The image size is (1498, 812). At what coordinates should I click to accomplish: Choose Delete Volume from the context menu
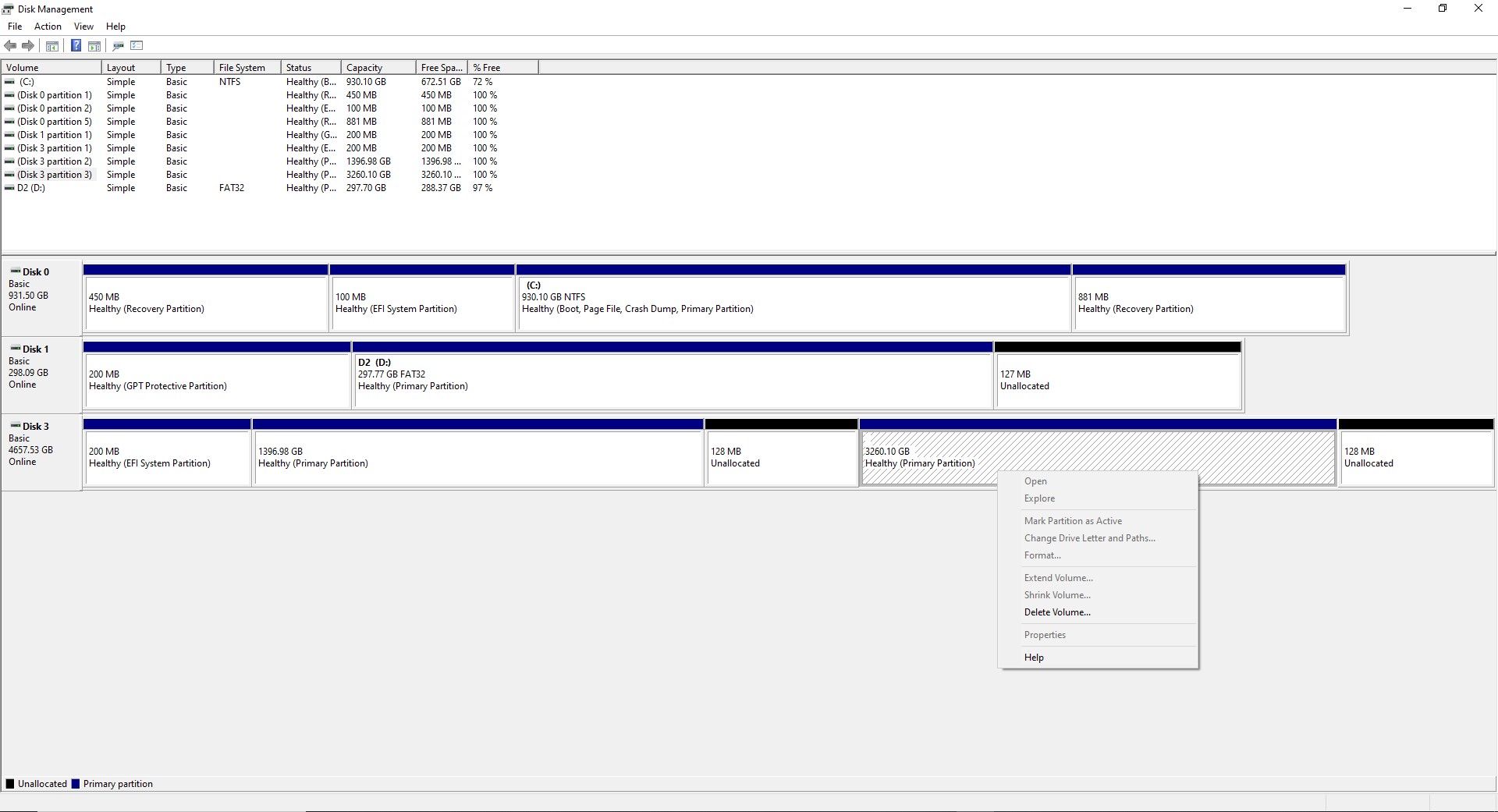[x=1056, y=612]
